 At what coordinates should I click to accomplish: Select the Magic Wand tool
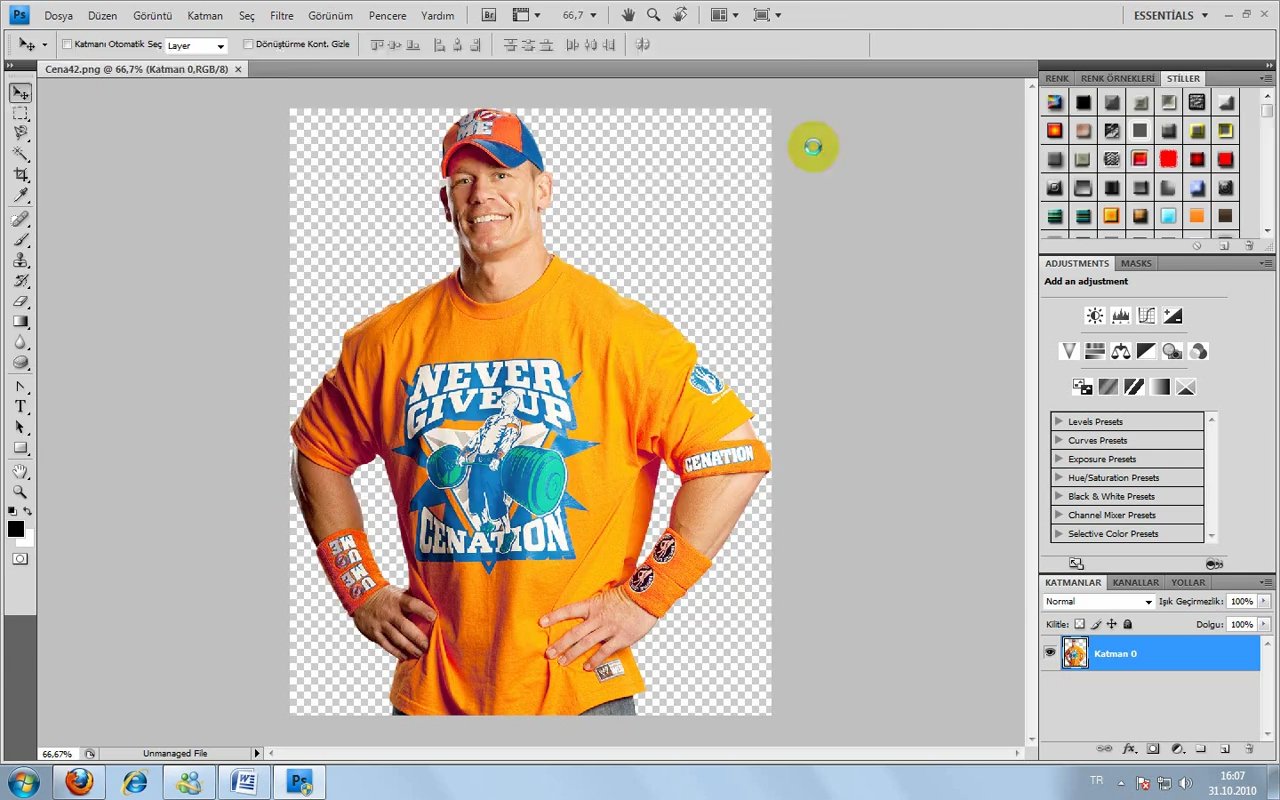tap(20, 154)
